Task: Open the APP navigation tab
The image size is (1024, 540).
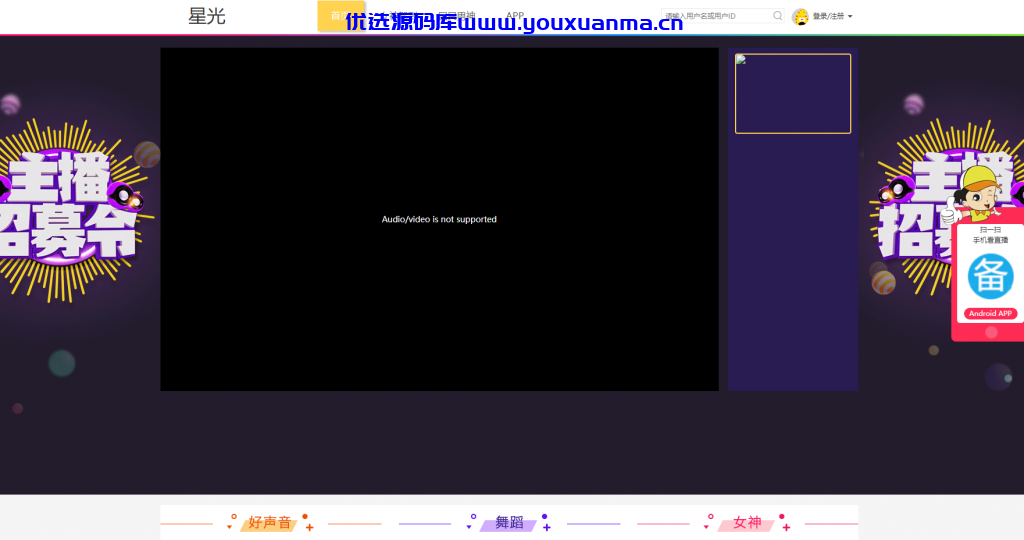Action: (515, 16)
